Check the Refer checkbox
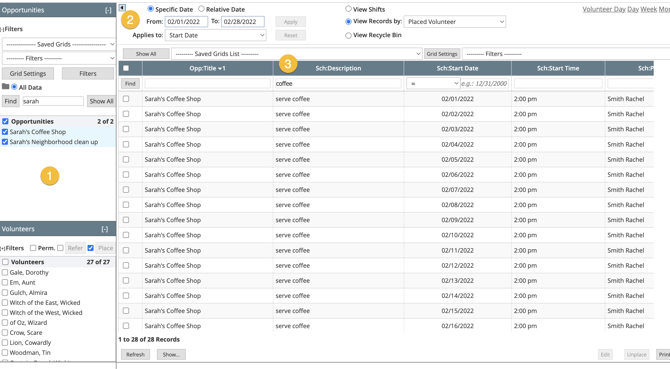 tap(60, 248)
